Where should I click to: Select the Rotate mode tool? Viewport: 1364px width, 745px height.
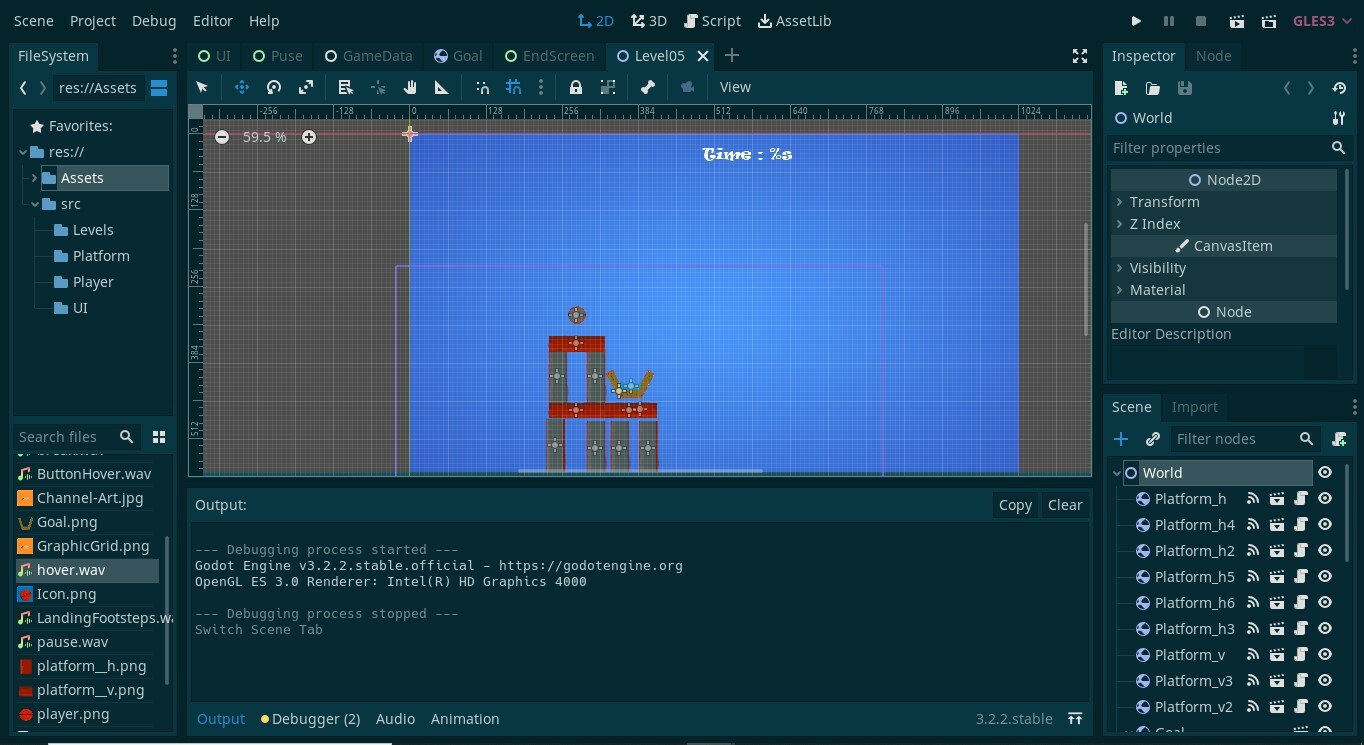[x=274, y=87]
